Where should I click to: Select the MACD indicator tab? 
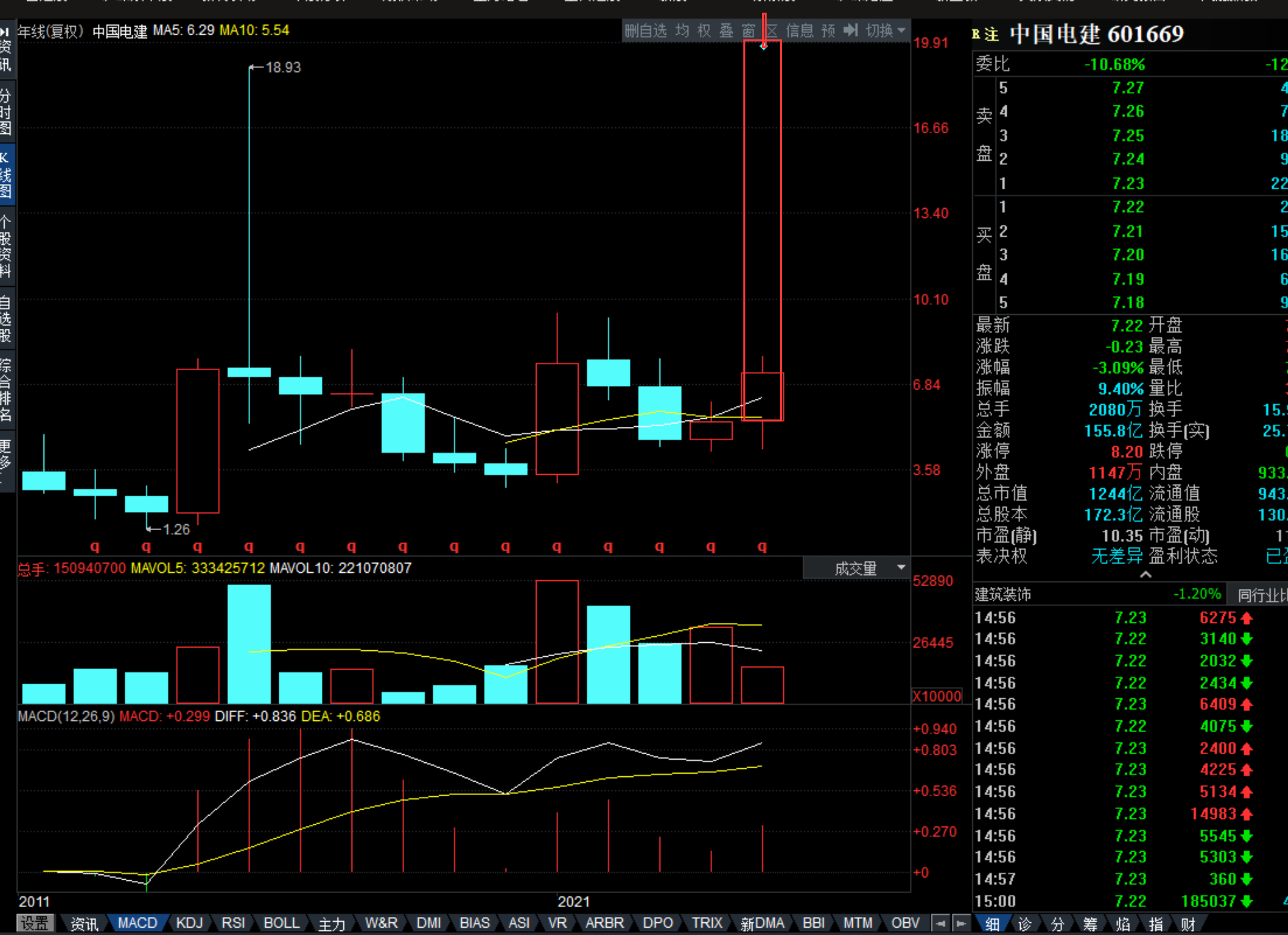click(137, 923)
